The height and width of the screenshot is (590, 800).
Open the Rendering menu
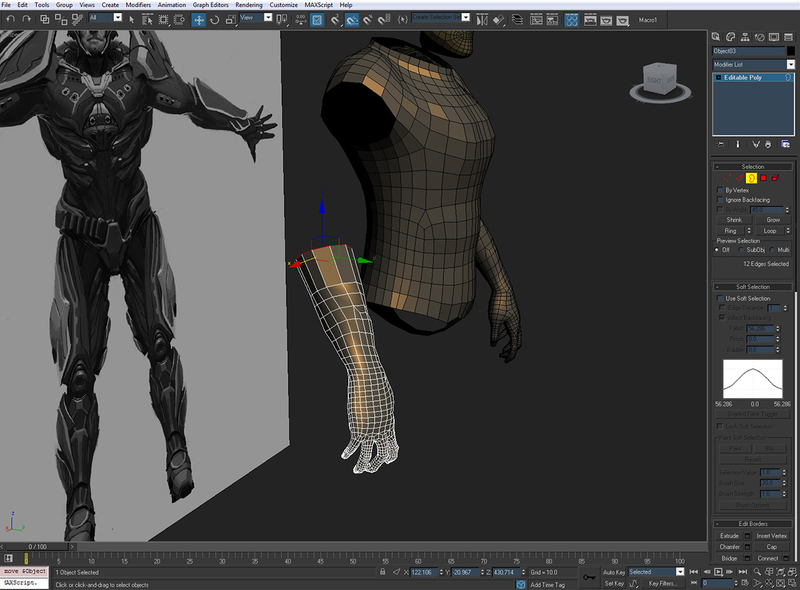point(249,5)
